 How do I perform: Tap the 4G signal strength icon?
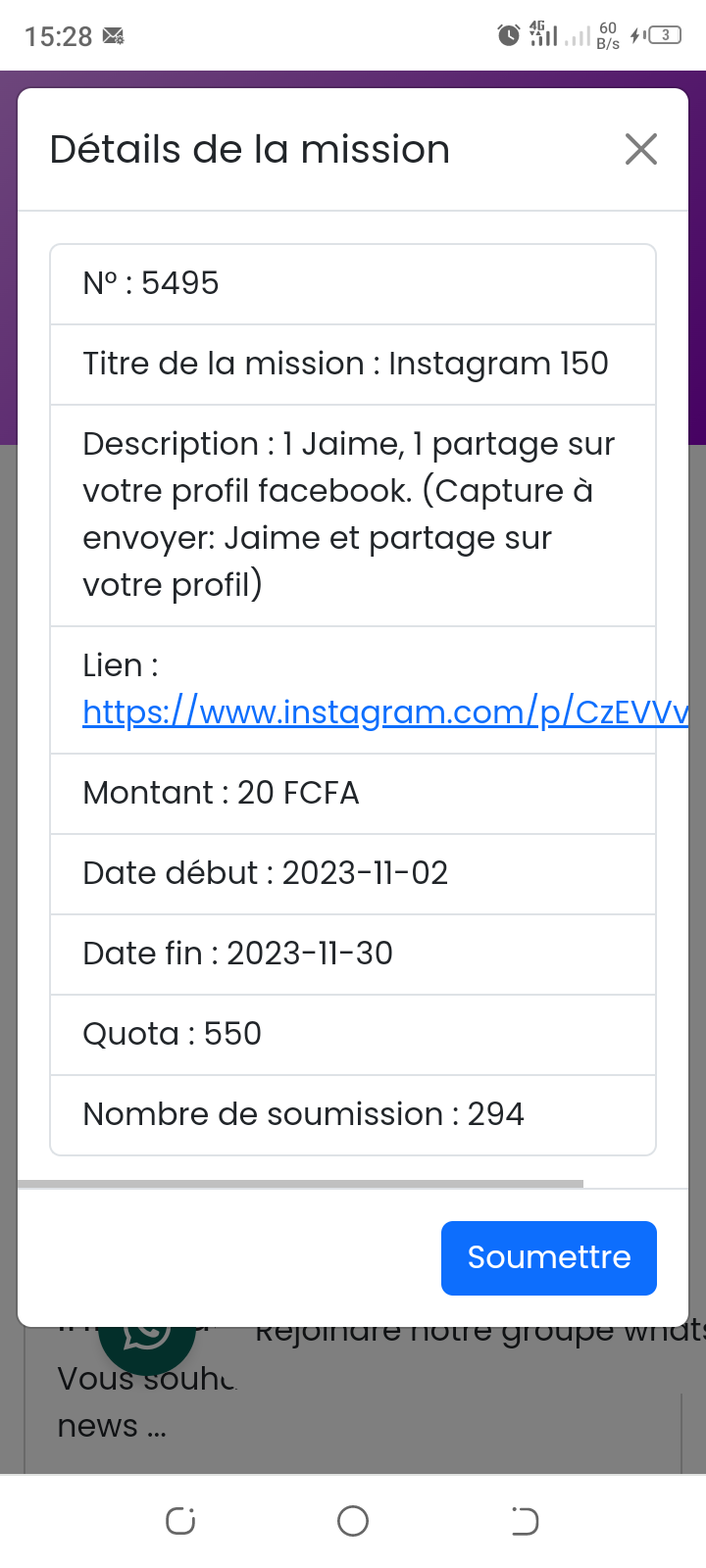point(543,34)
